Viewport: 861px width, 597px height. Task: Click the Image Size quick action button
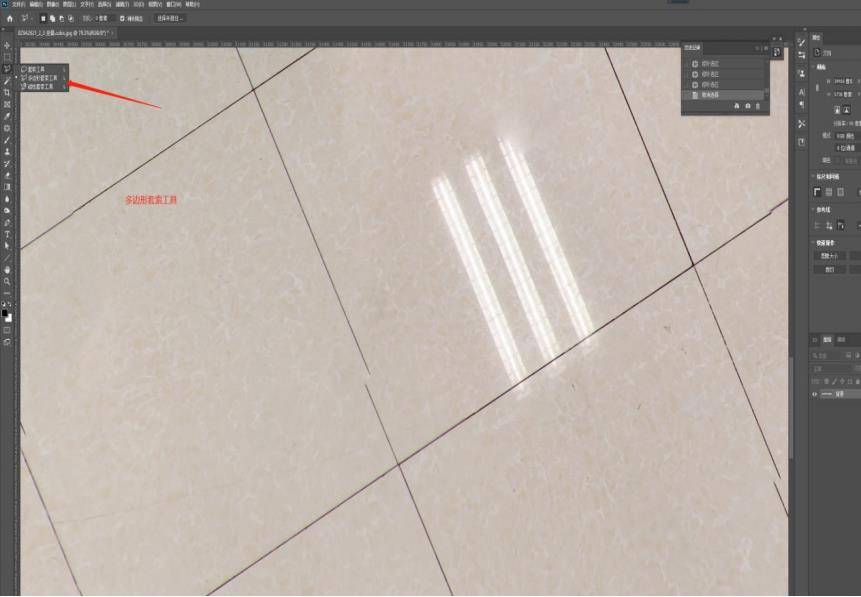click(x=829, y=256)
